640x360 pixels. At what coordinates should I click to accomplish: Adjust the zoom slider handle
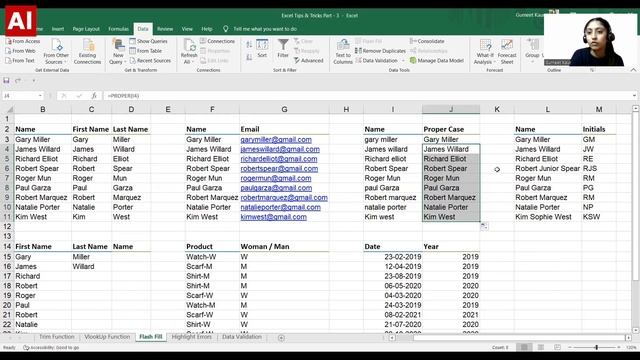coord(596,347)
